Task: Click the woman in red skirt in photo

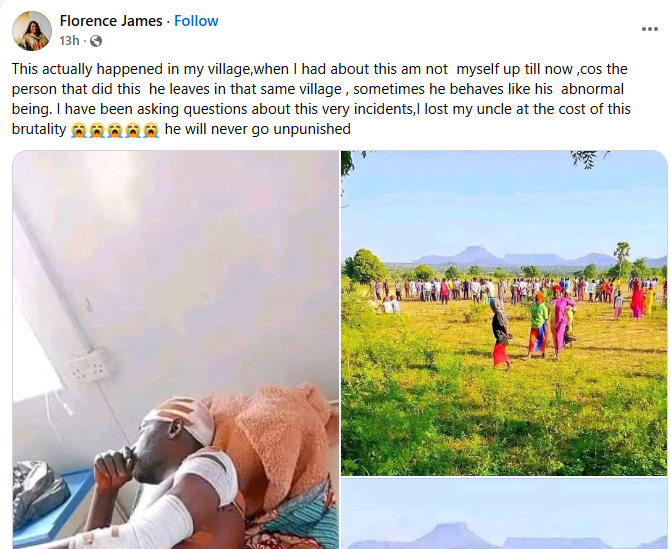Action: (500, 336)
